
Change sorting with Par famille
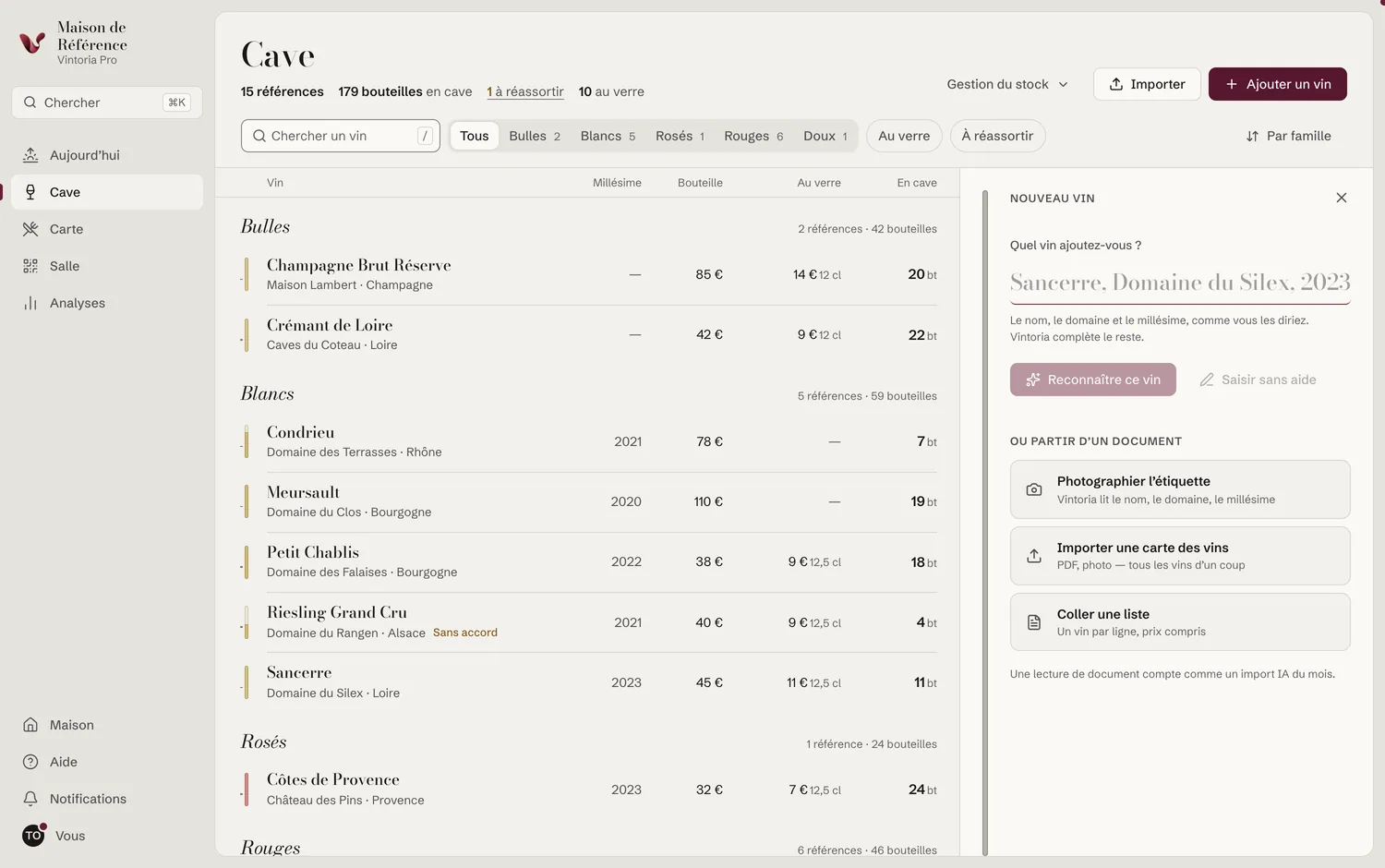pos(1289,136)
